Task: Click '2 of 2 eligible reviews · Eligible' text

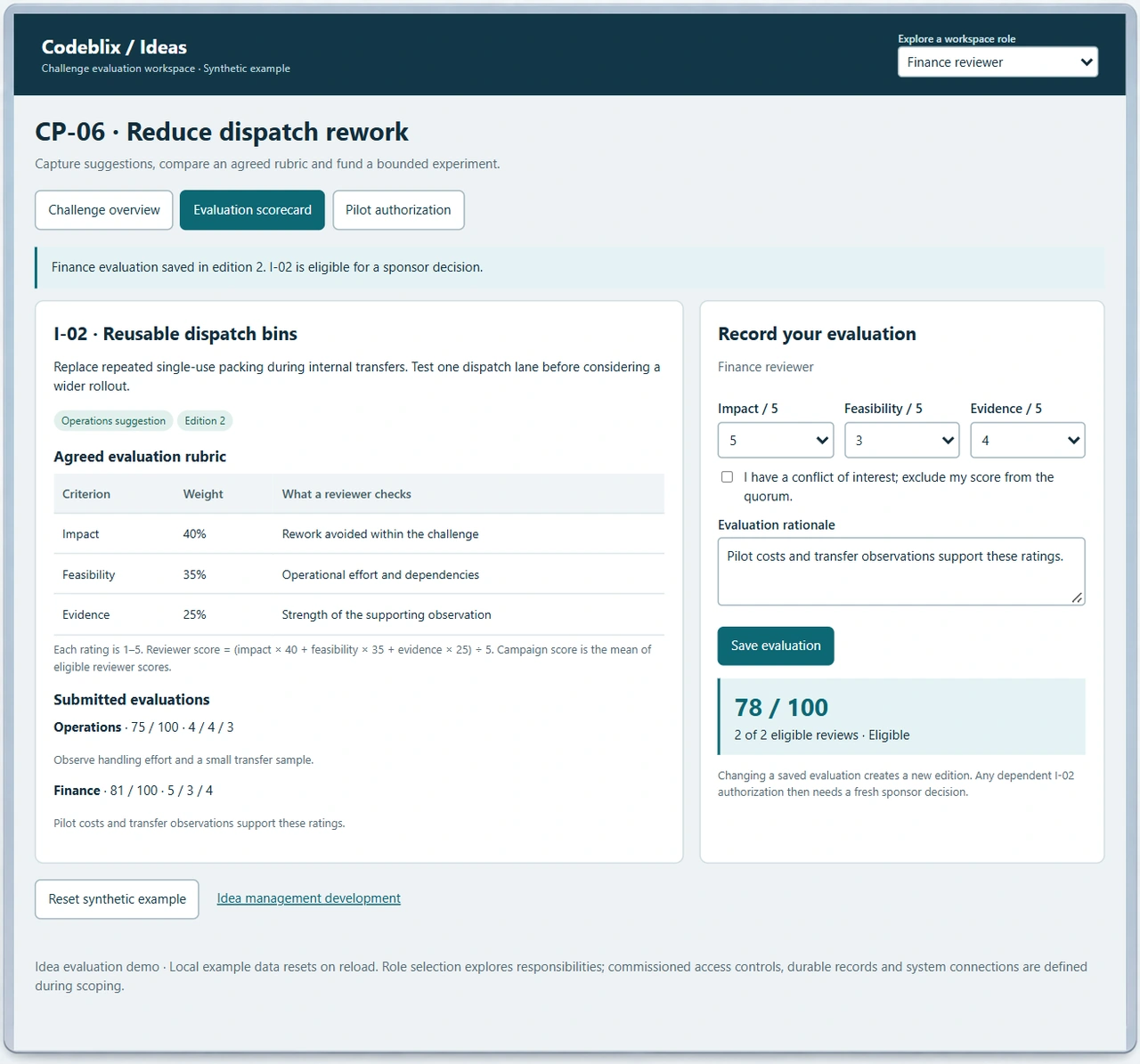Action: tap(822, 735)
